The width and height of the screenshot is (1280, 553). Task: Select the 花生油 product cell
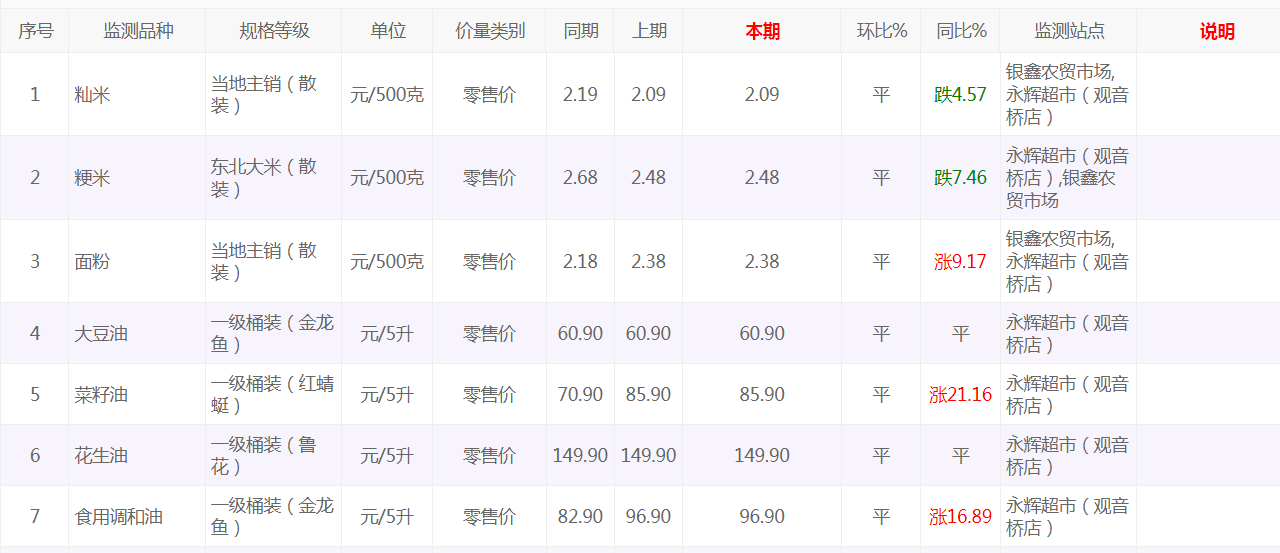pos(101,456)
